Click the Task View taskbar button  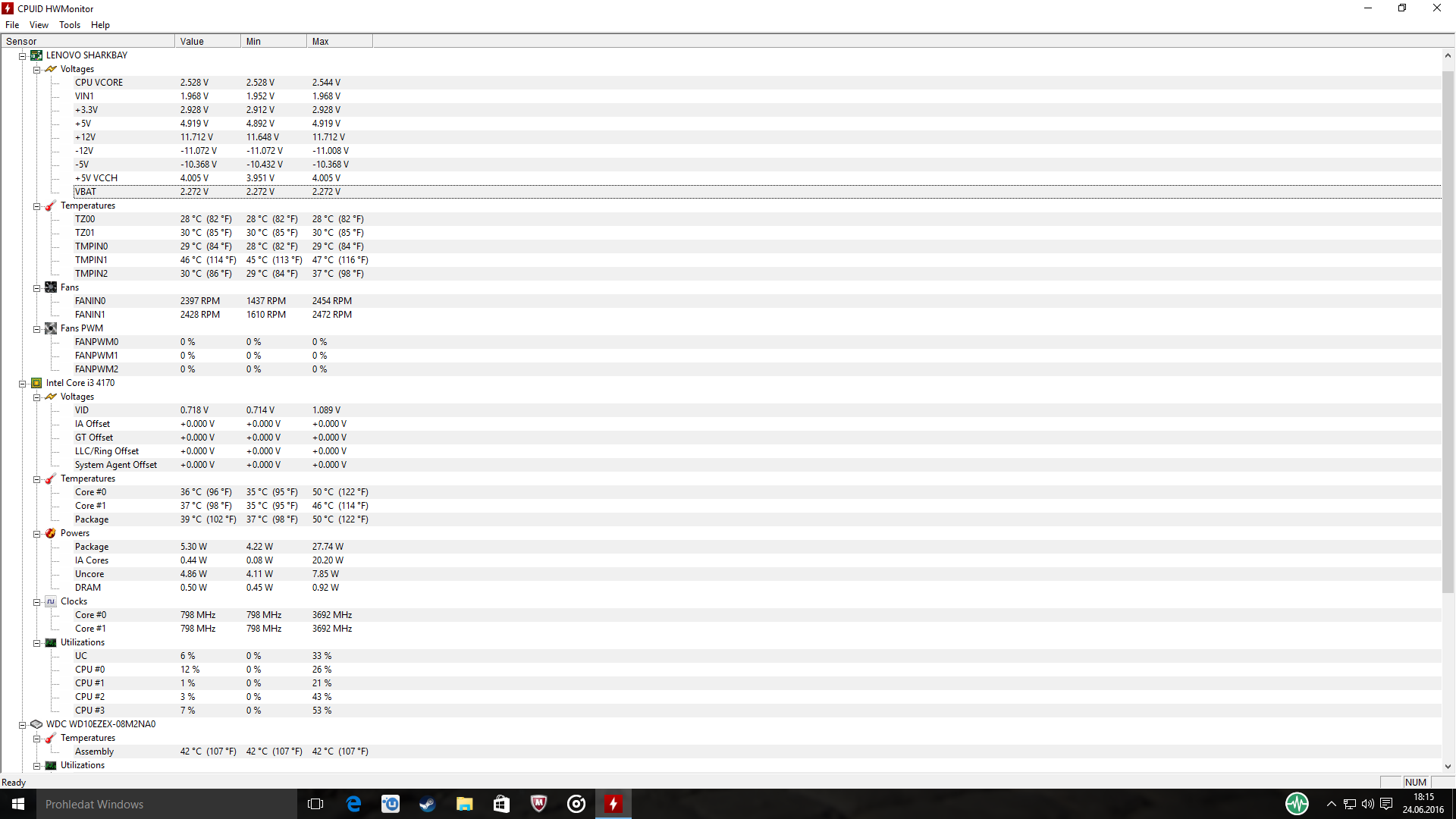click(315, 804)
